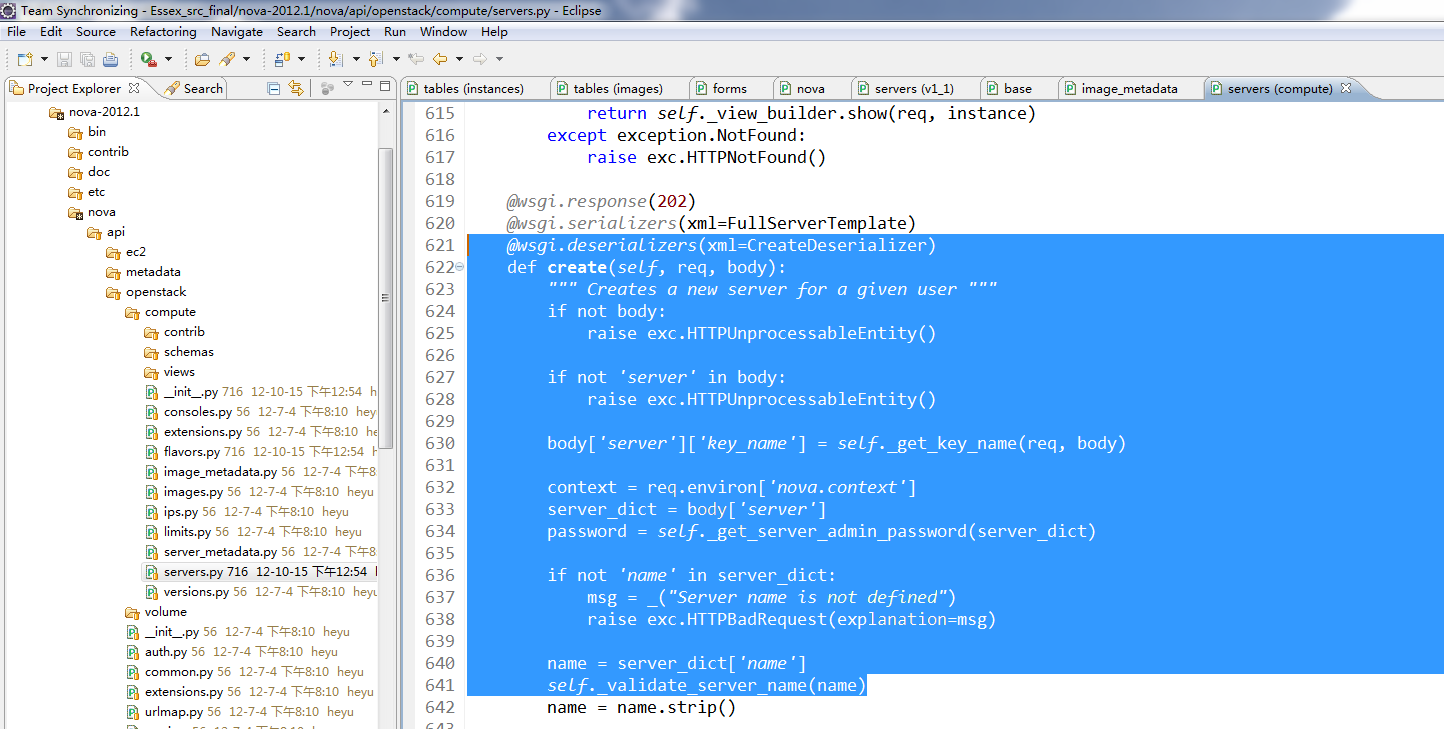Viewport: 1444px width, 729px height.
Task: Click the Run External Tools icon
Action: click(149, 59)
